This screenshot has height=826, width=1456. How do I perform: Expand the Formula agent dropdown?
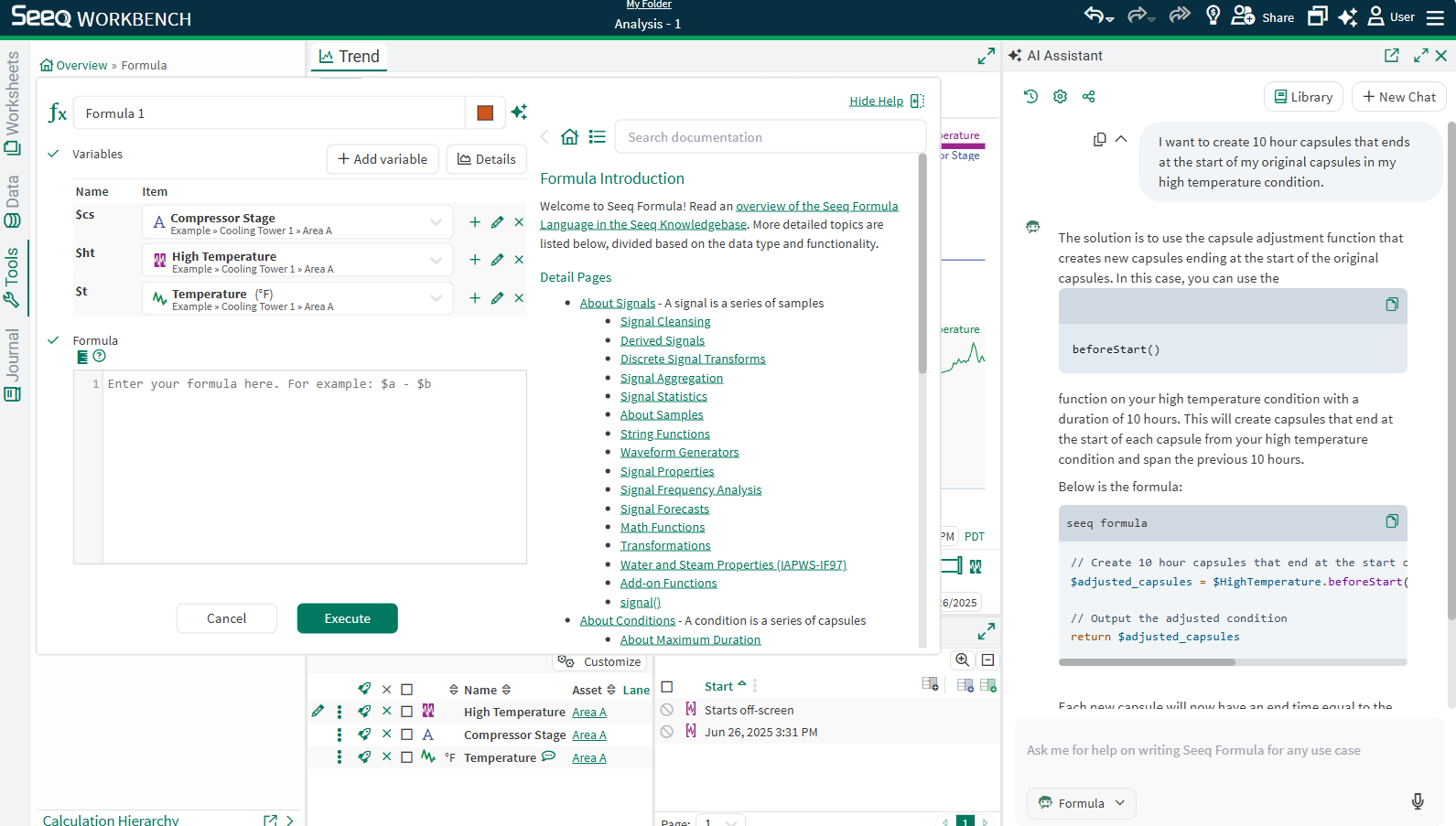coord(1082,803)
